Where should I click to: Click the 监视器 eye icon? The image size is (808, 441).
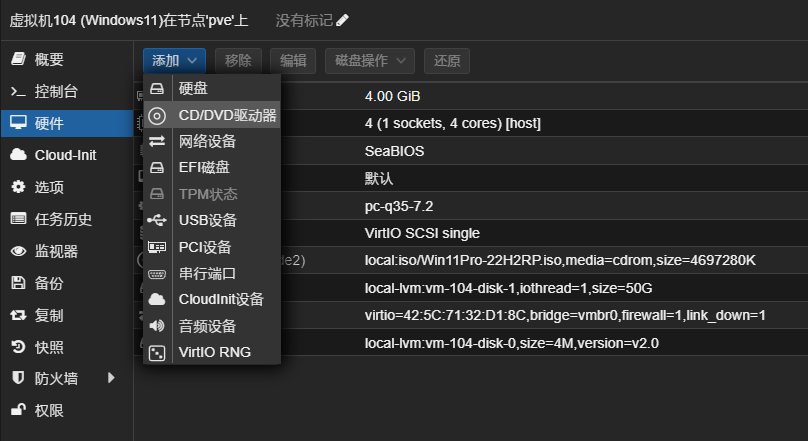pos(18,251)
